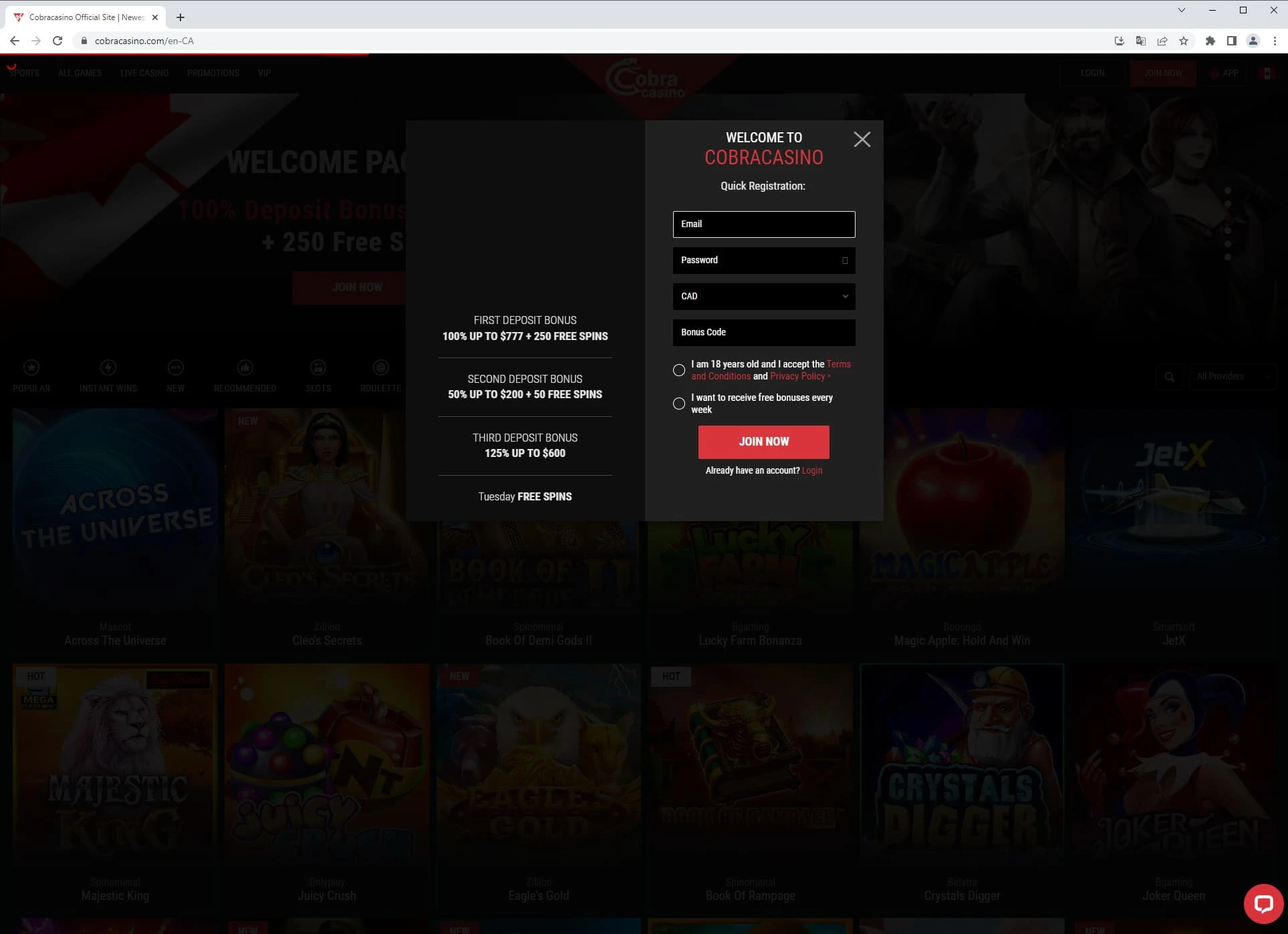The width and height of the screenshot is (1288, 934).
Task: View site information lock icon
Action: point(84,41)
